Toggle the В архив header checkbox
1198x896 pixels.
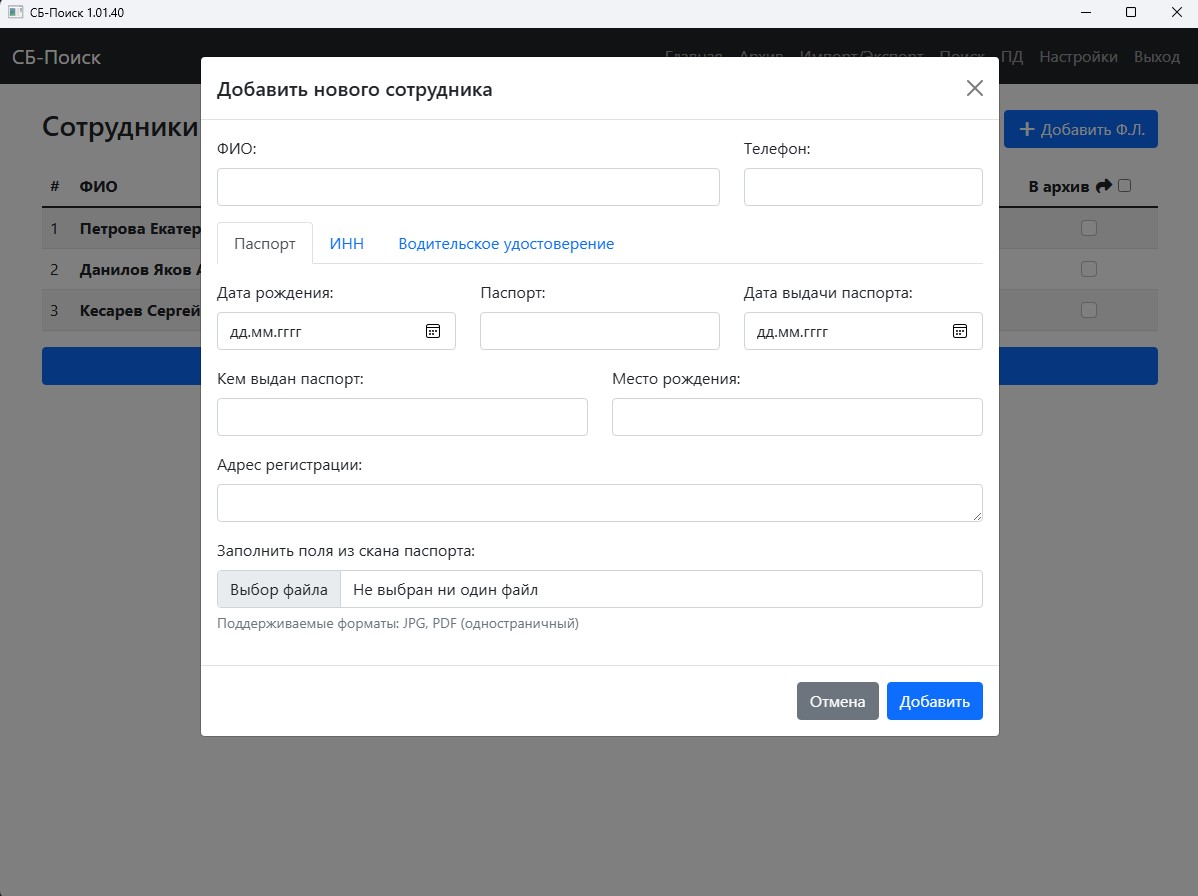tap(1124, 185)
